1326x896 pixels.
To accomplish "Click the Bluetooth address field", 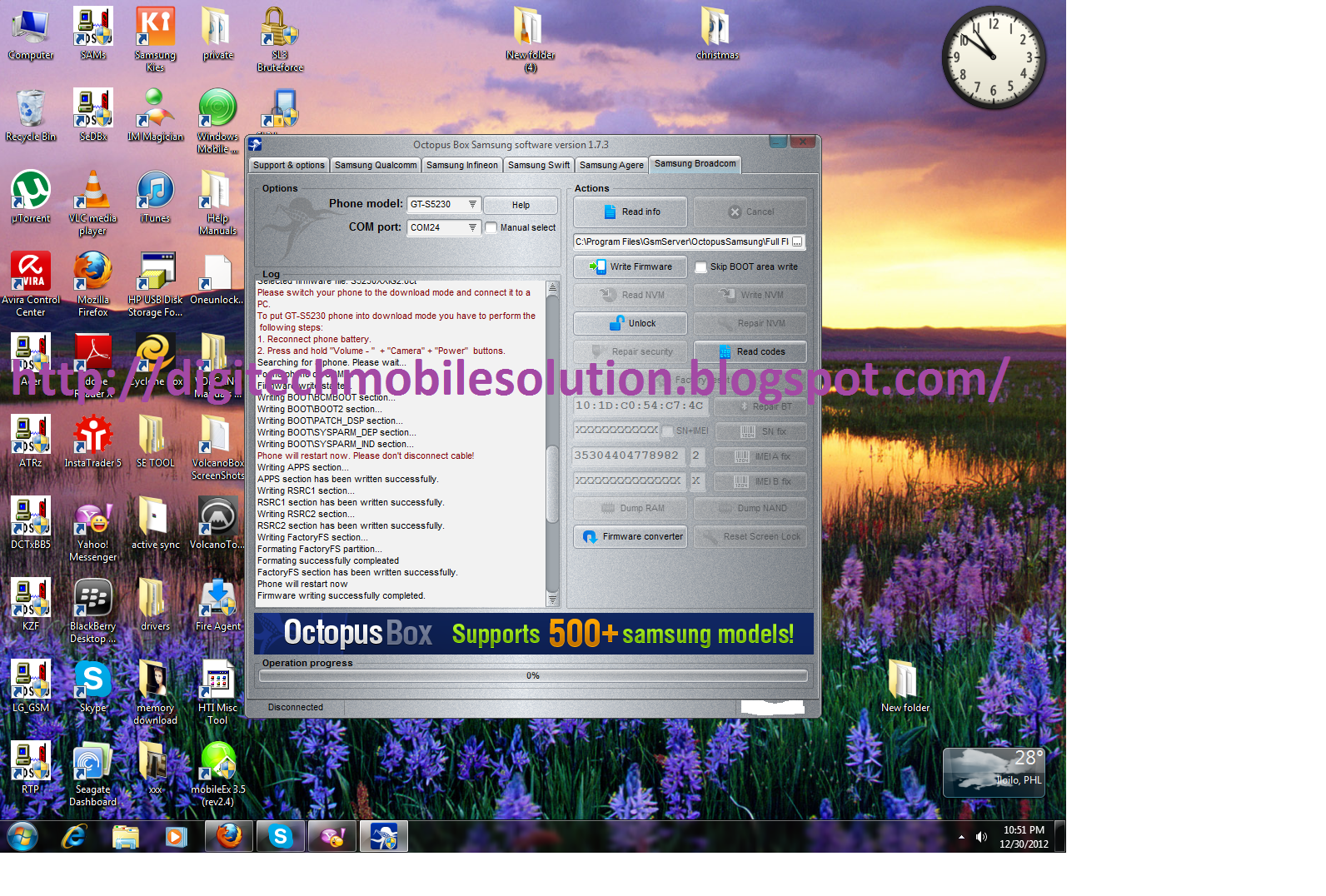I will tap(640, 406).
